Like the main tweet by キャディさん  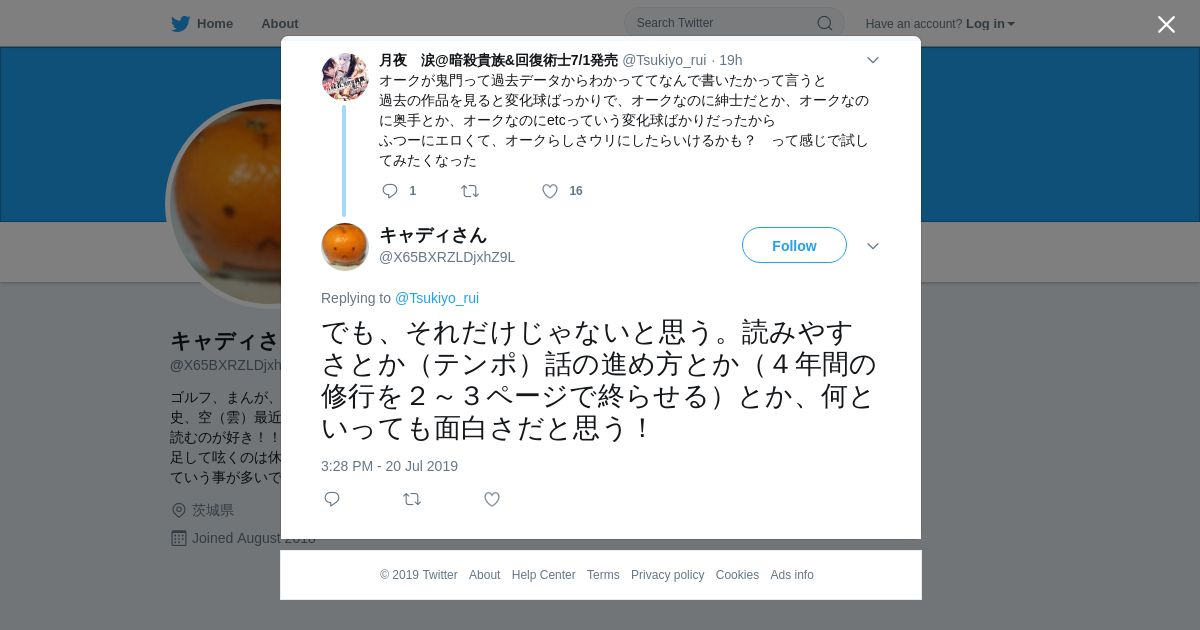(492, 499)
